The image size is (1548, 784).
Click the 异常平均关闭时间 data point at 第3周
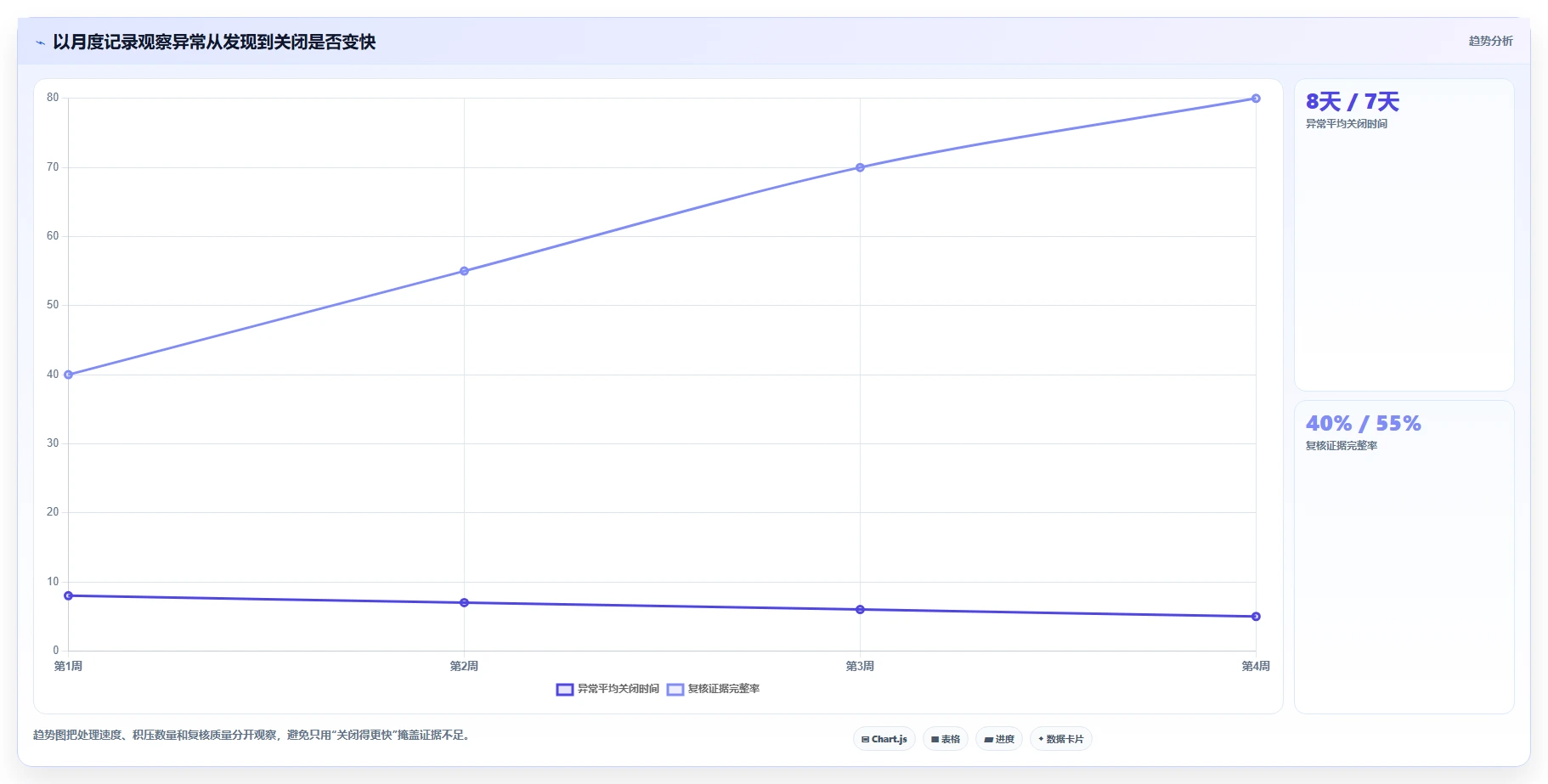click(x=860, y=610)
